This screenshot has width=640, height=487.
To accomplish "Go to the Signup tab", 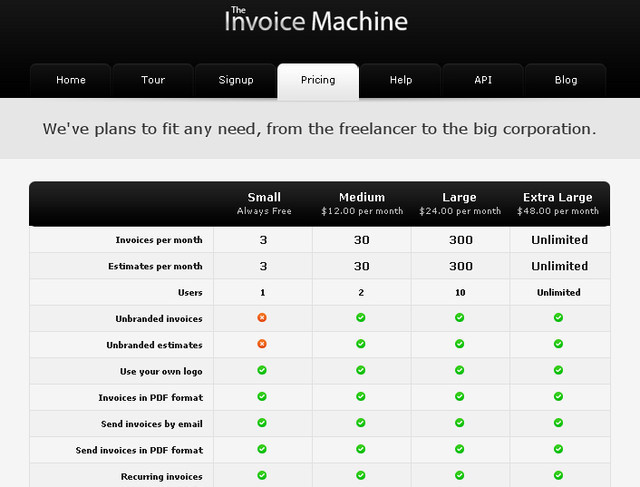I will tap(236, 81).
